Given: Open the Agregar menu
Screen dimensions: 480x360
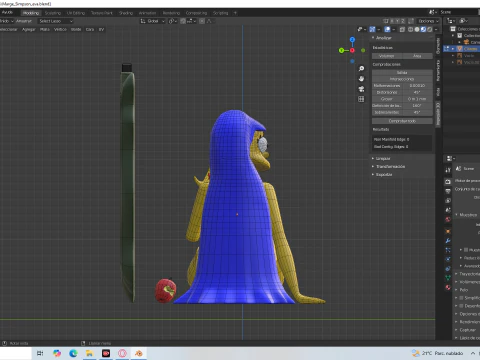Looking at the screenshot, I should coord(29,29).
